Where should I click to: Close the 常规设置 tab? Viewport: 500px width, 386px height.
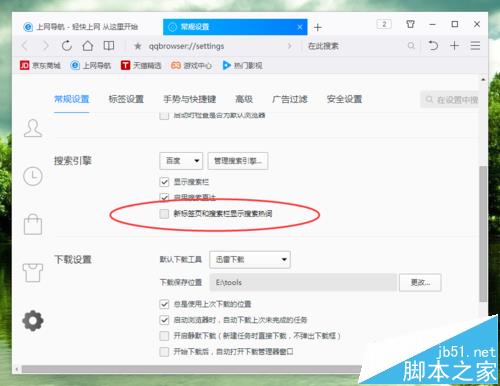point(300,27)
